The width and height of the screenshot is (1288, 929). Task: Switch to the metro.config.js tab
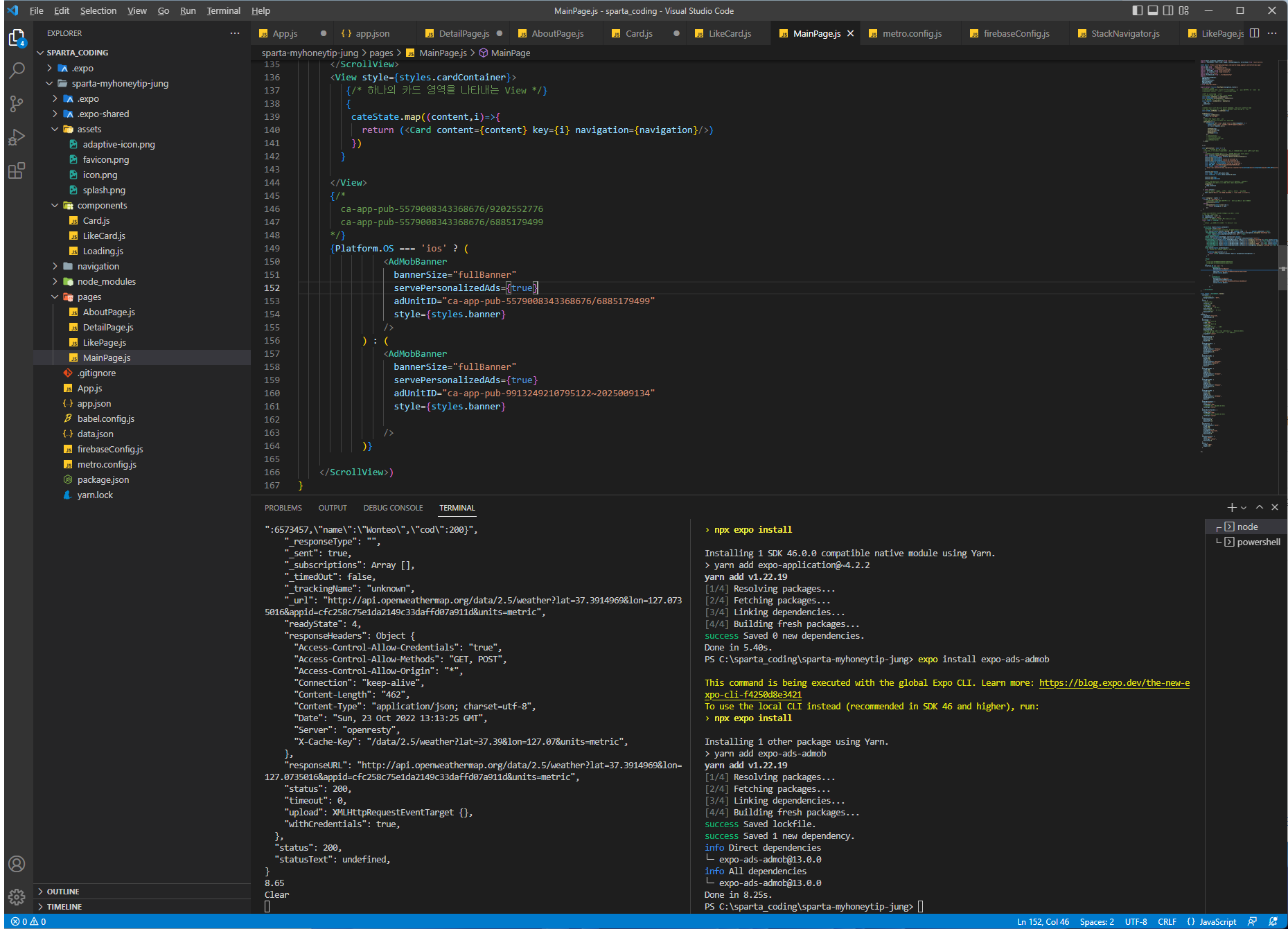pos(912,33)
